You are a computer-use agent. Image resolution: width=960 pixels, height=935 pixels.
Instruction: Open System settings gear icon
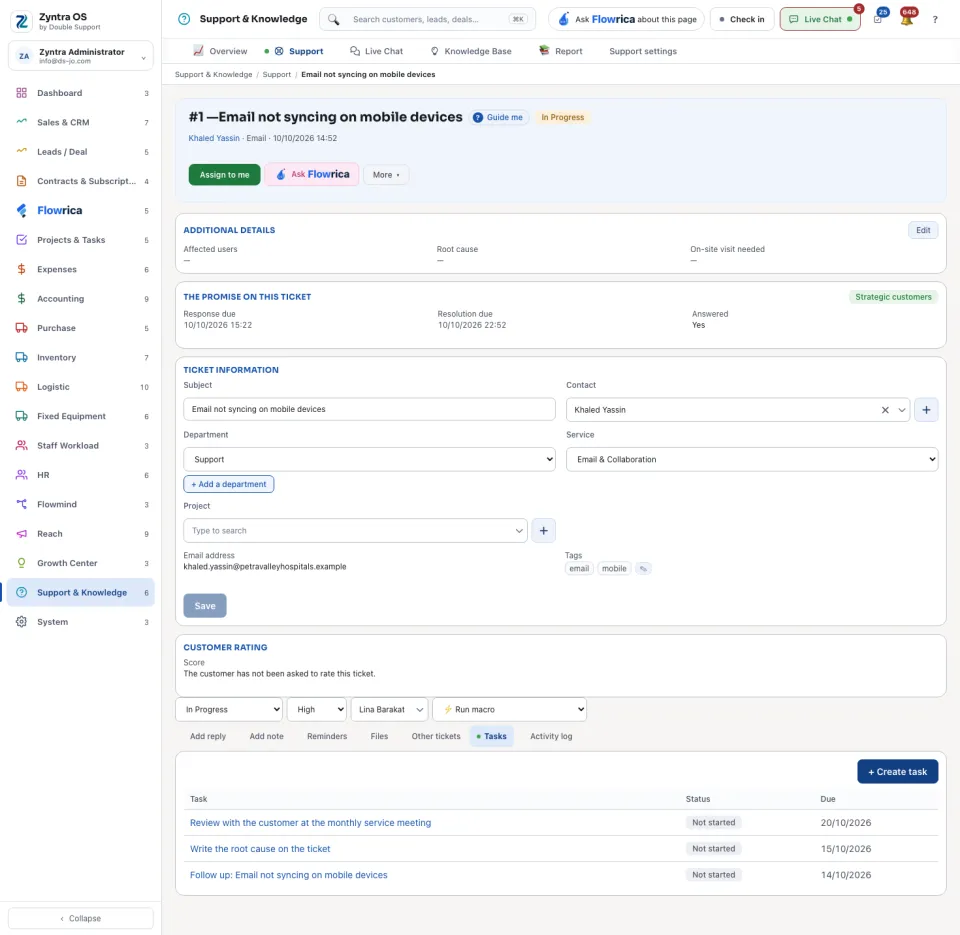tap(21, 622)
